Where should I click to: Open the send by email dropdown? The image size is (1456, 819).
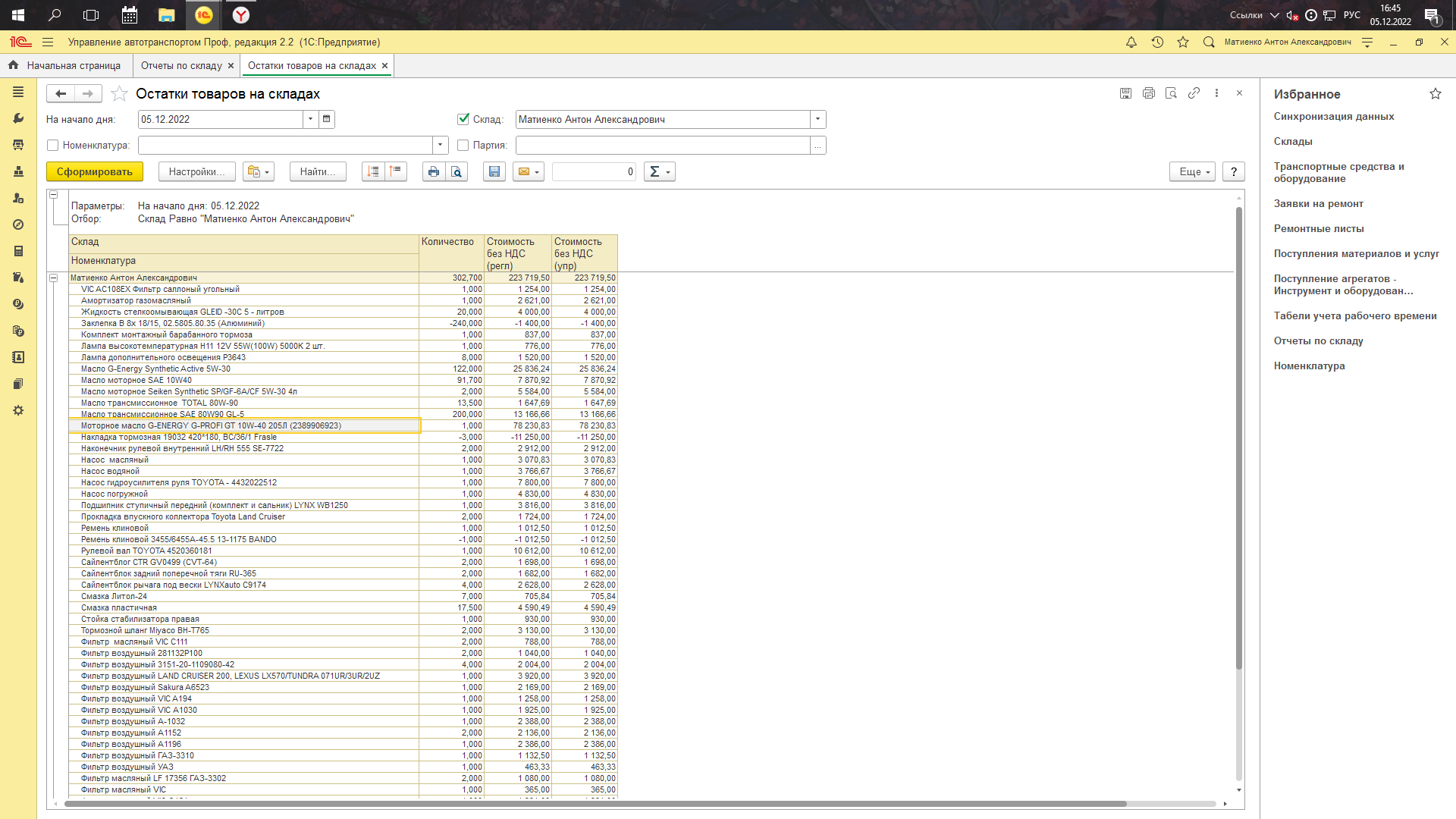coord(529,171)
